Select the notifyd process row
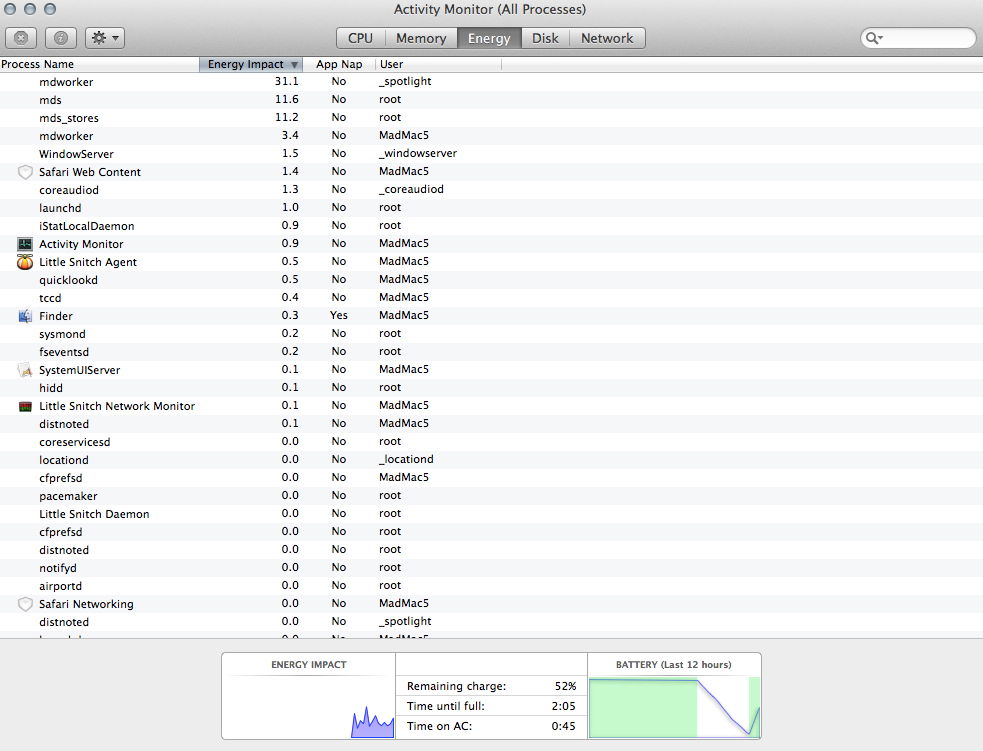 click(492, 568)
